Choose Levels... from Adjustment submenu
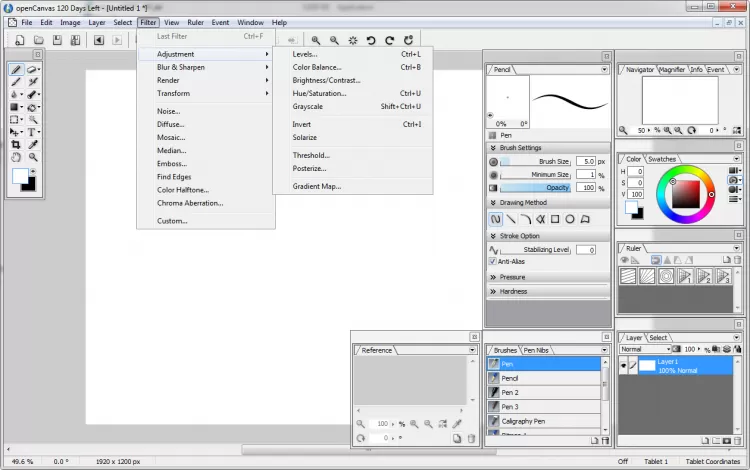Viewport: 750px width, 470px height. [353, 54]
